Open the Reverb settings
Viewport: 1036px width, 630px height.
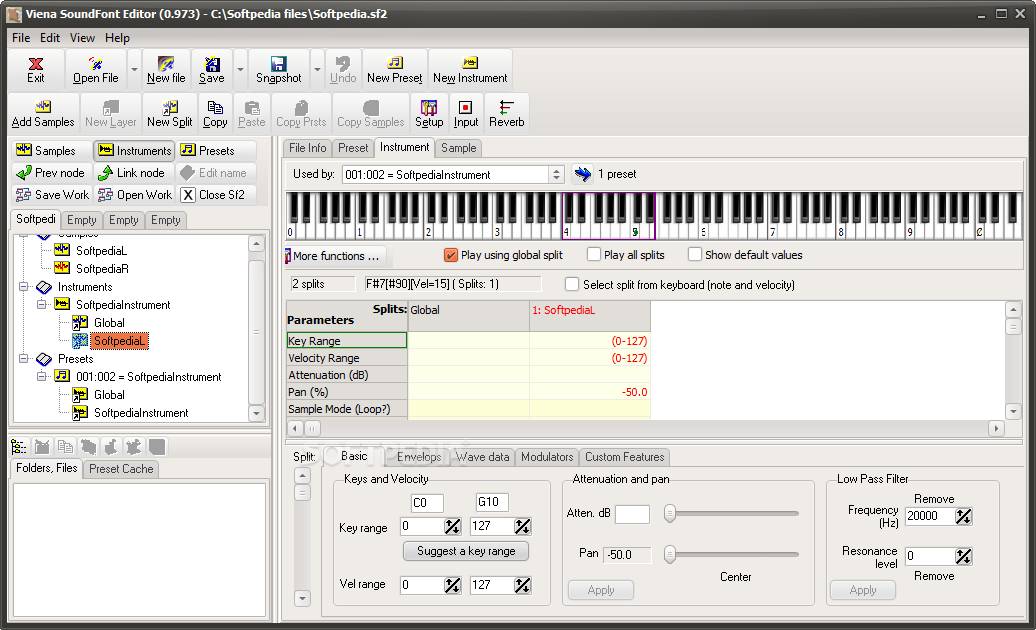tap(506, 113)
